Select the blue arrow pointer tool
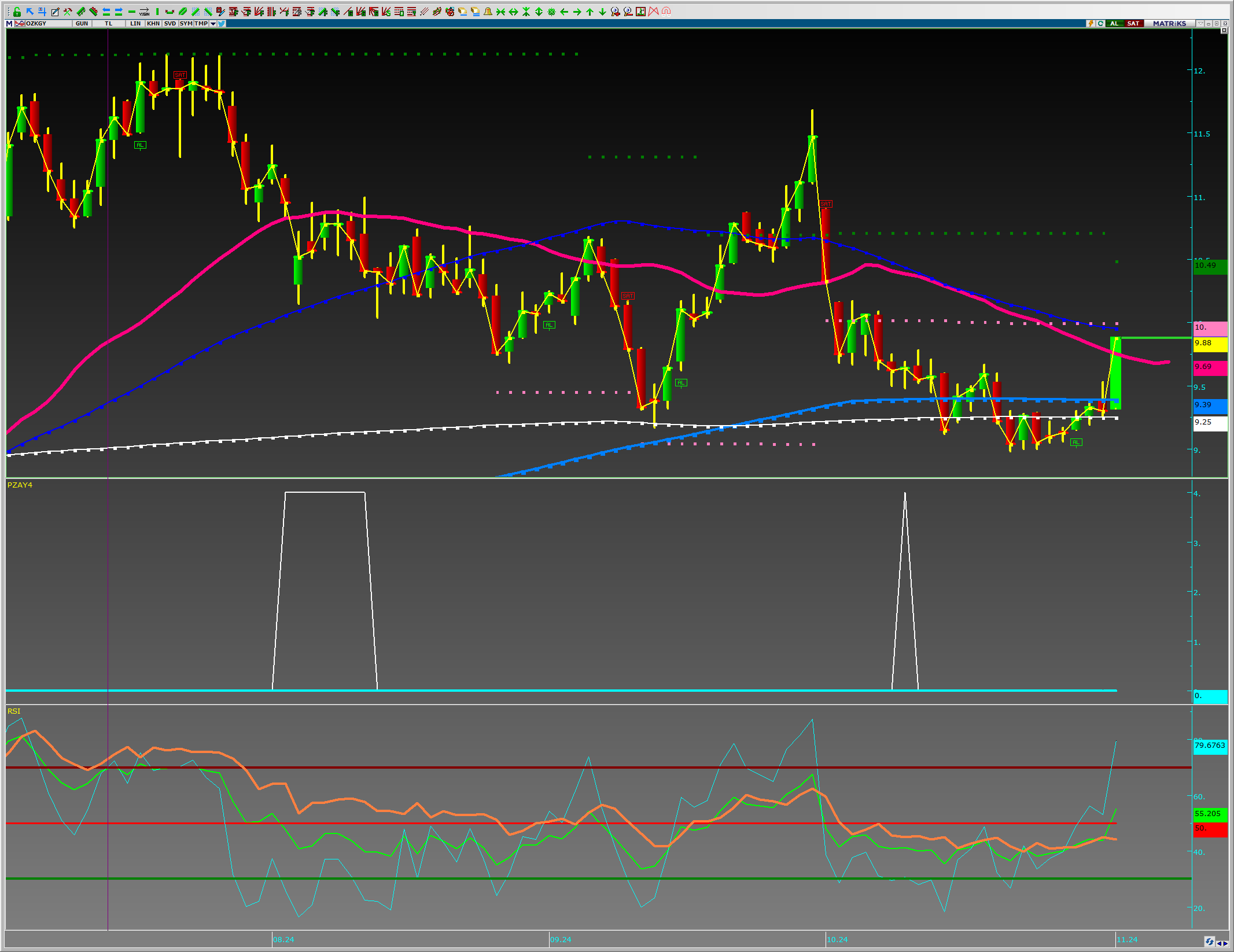The width and height of the screenshot is (1234, 952). tap(30, 12)
